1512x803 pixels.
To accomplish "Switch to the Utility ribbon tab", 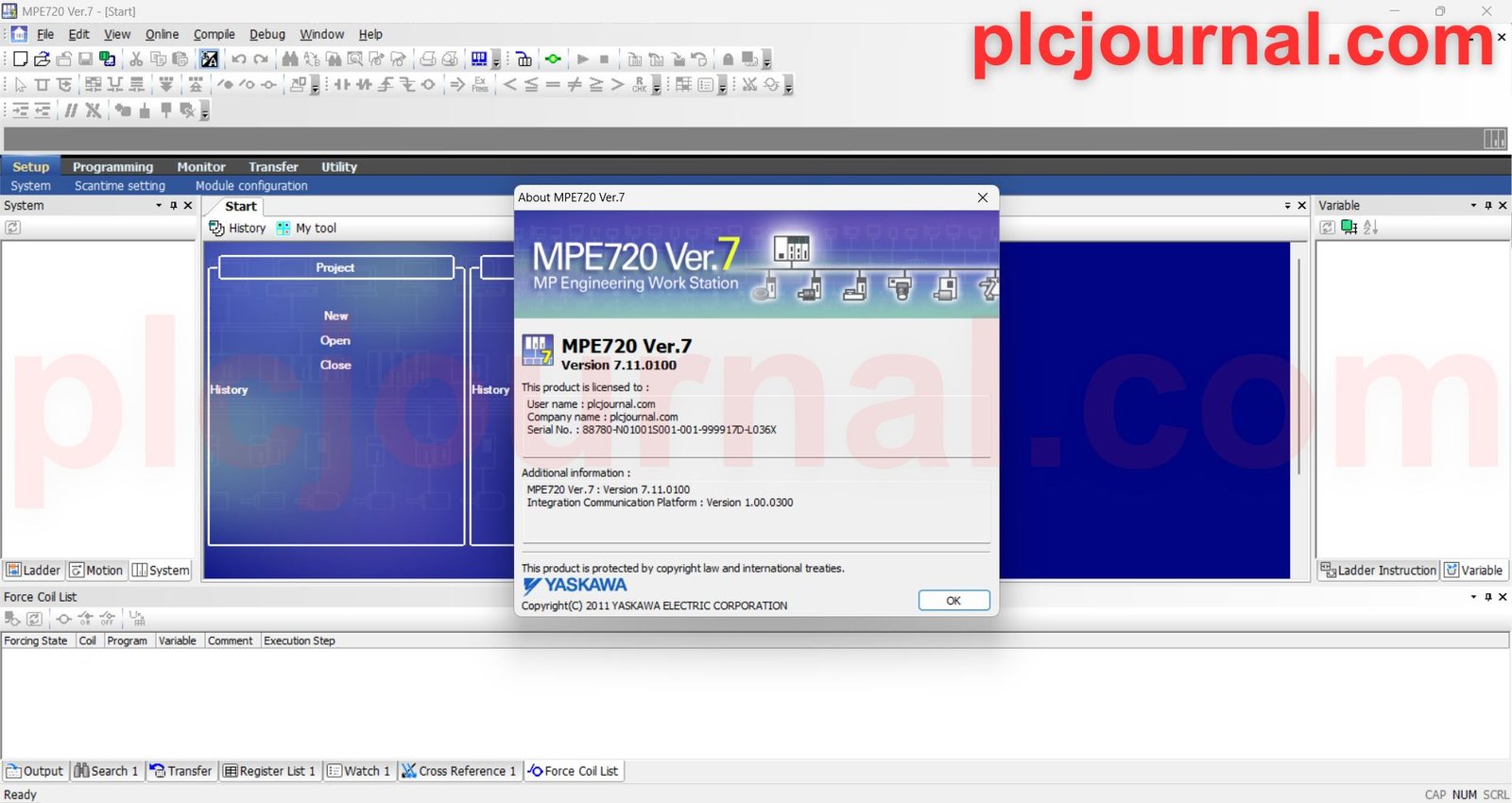I will pyautogui.click(x=338, y=166).
